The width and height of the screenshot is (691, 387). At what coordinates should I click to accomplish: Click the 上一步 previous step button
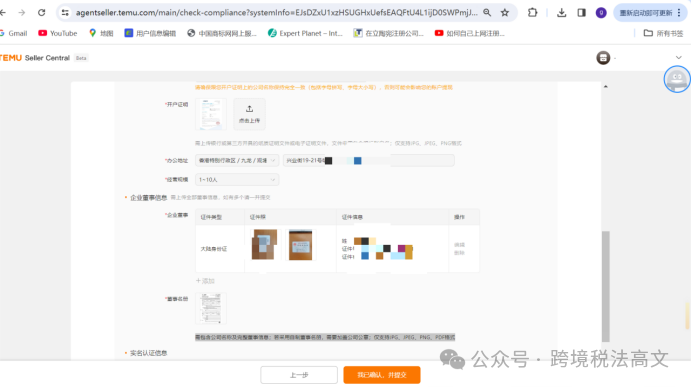pyautogui.click(x=299, y=375)
